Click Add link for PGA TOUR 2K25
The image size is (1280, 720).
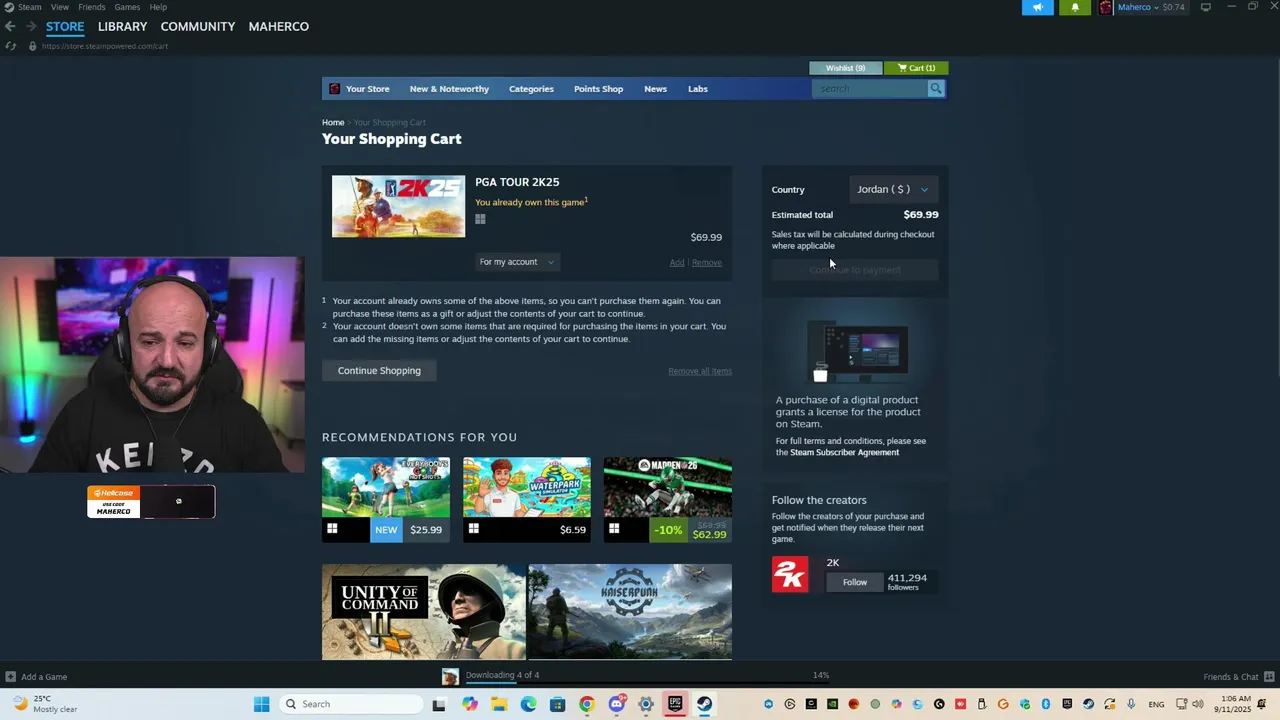pos(677,263)
